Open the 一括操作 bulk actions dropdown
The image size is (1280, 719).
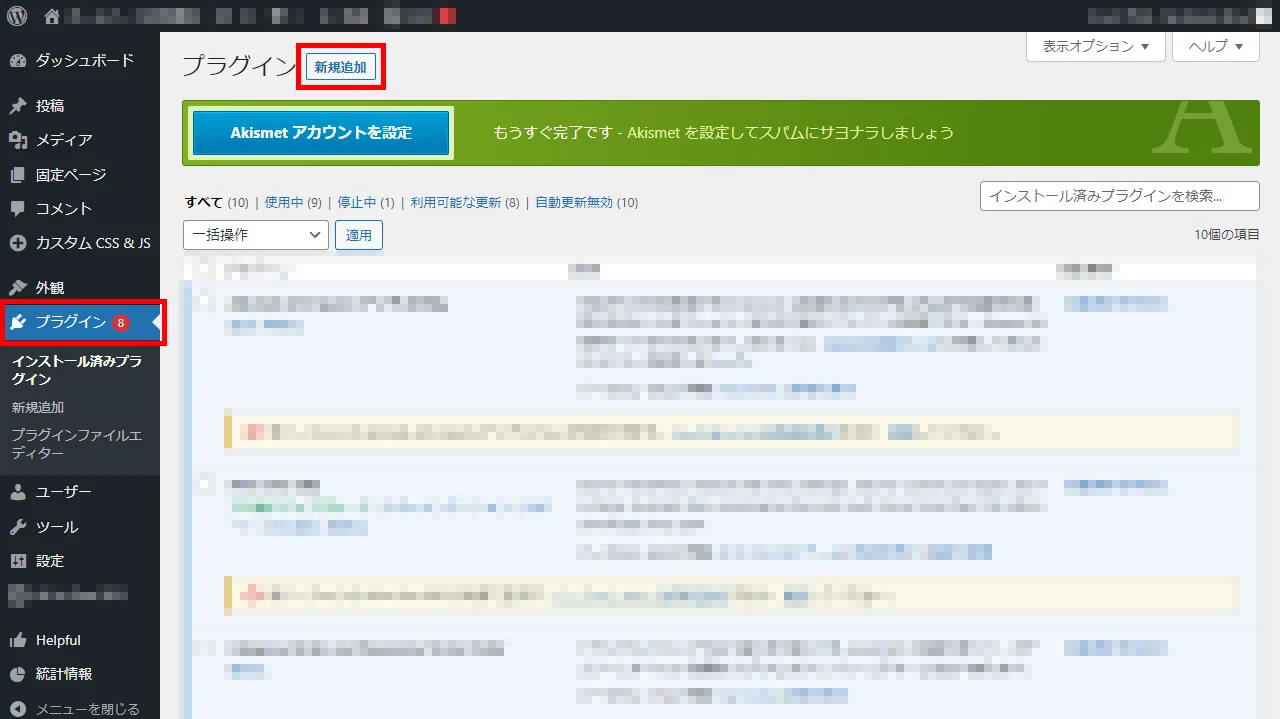tap(256, 235)
